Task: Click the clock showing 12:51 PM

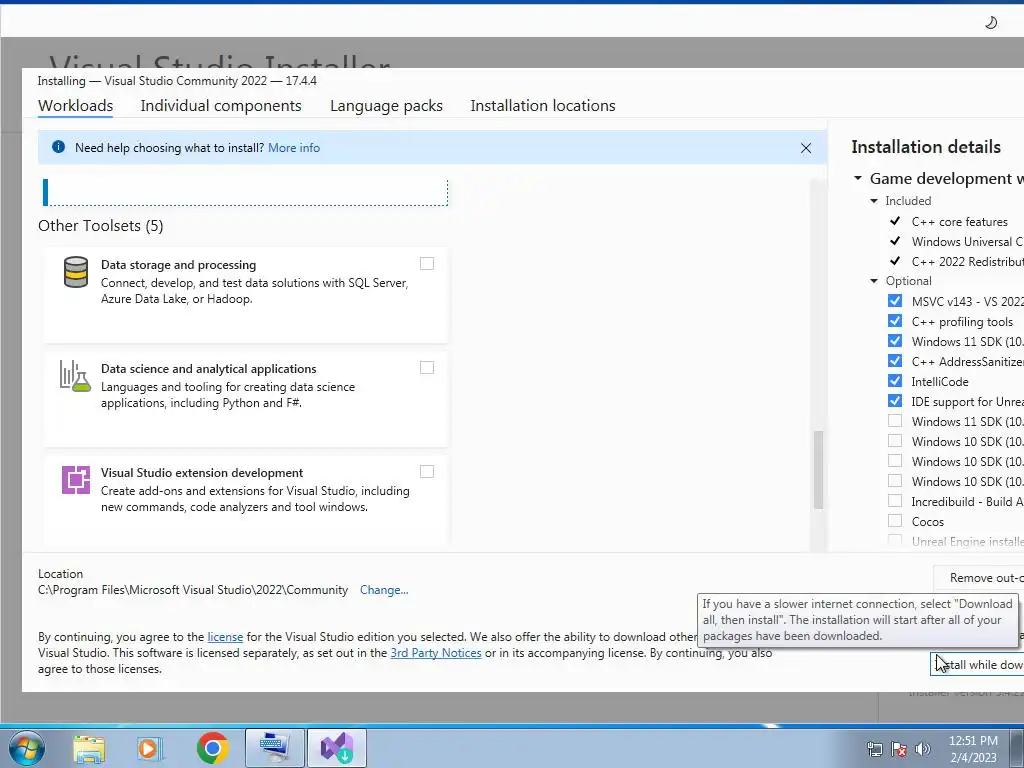Action: point(973,741)
